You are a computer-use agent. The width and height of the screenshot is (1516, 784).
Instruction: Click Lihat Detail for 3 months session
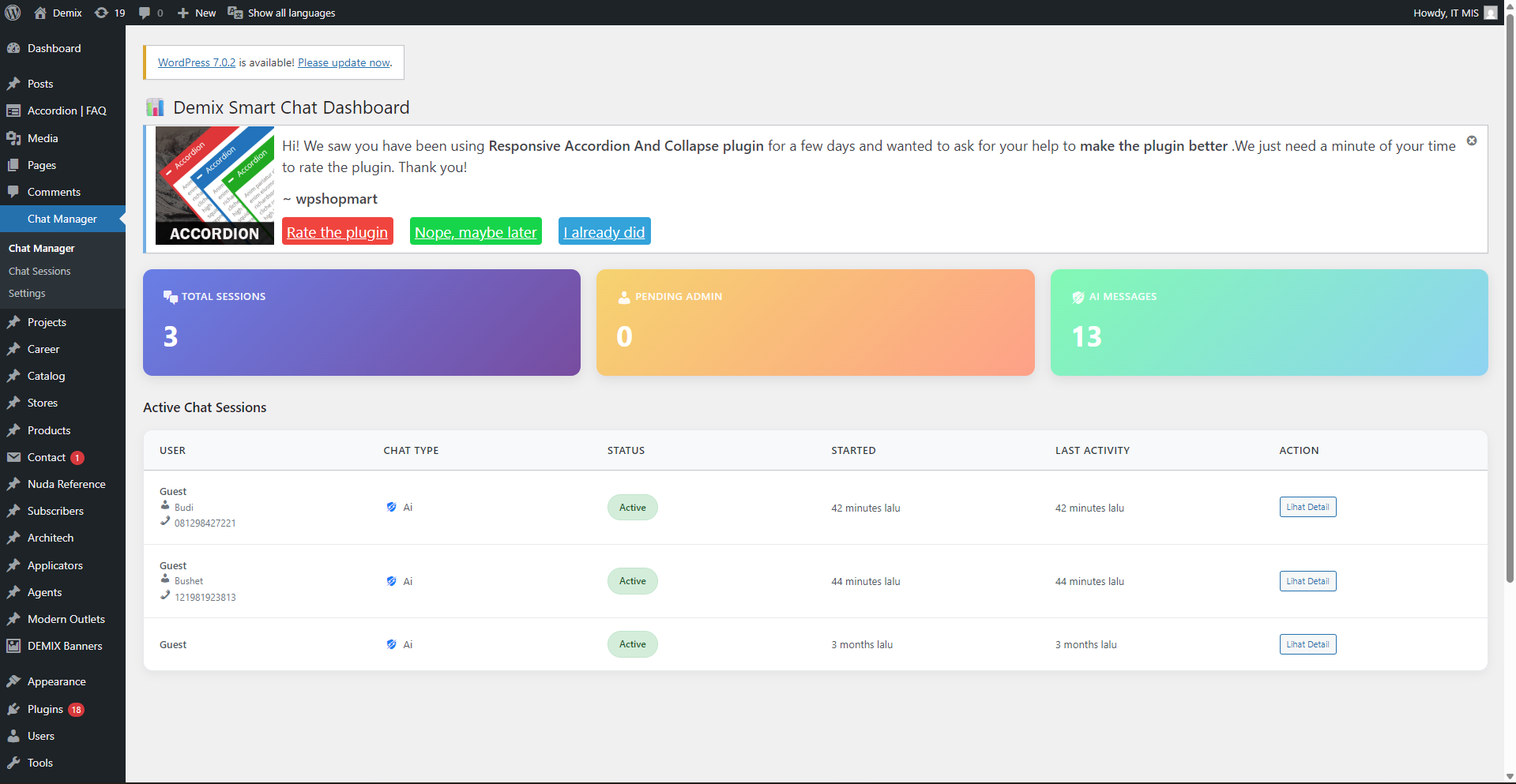[x=1307, y=644]
